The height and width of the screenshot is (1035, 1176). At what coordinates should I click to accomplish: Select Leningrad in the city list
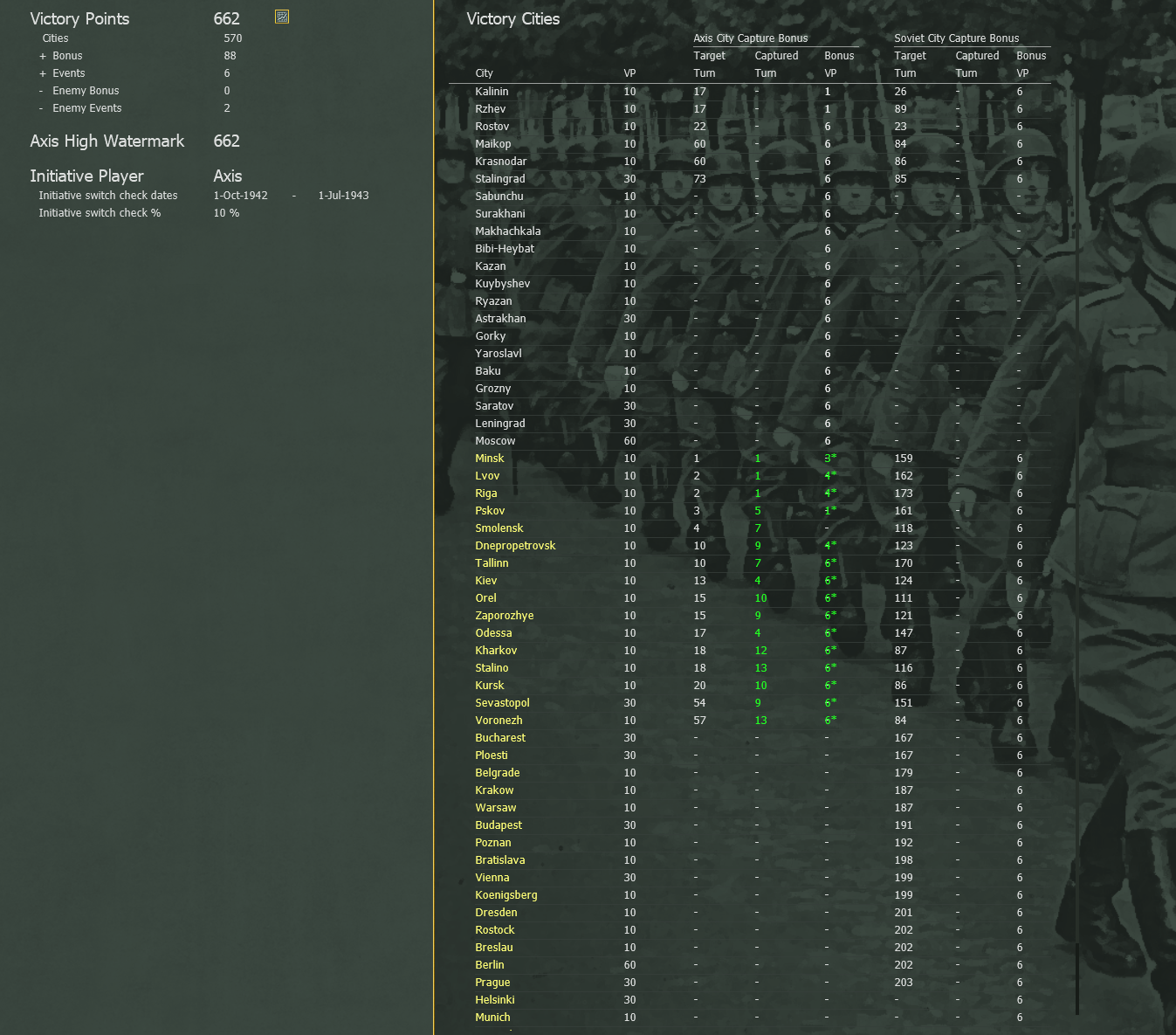tap(500, 424)
